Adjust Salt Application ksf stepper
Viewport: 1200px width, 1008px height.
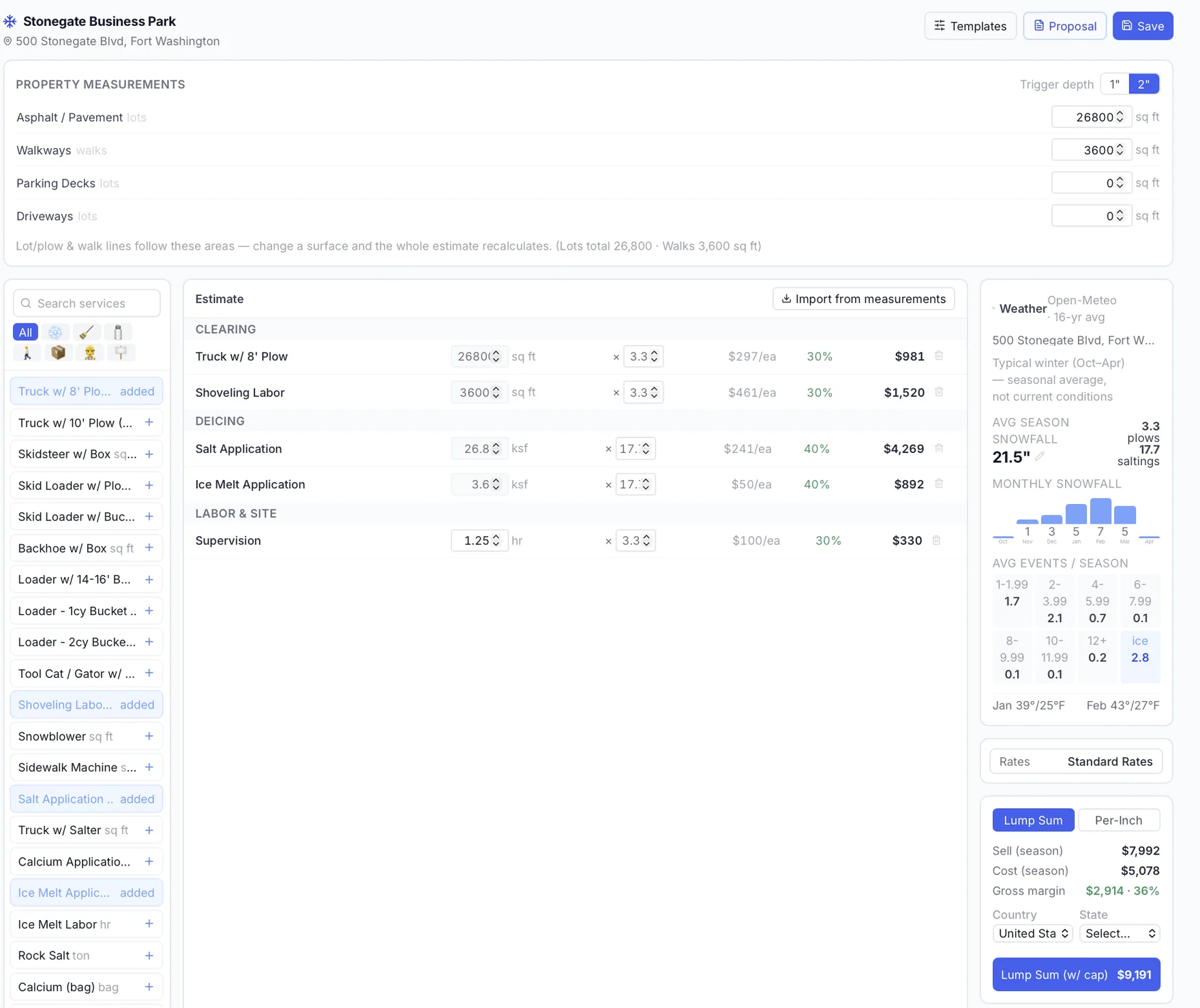[x=496, y=449]
